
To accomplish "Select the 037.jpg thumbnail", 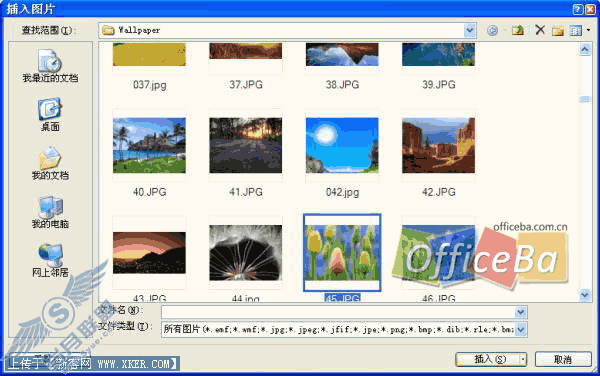I will point(149,54).
